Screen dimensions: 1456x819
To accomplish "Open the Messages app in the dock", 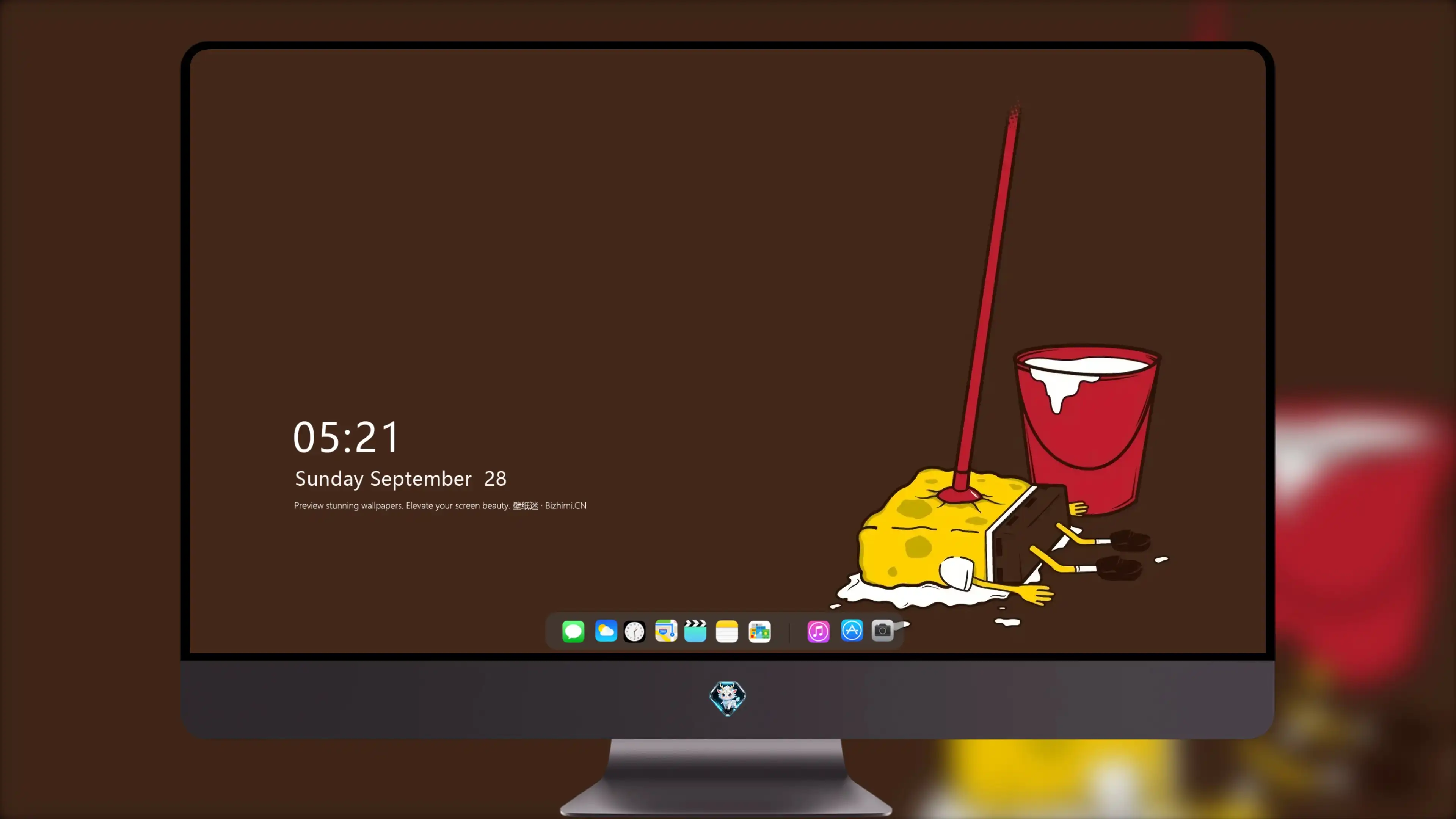I will tap(573, 631).
